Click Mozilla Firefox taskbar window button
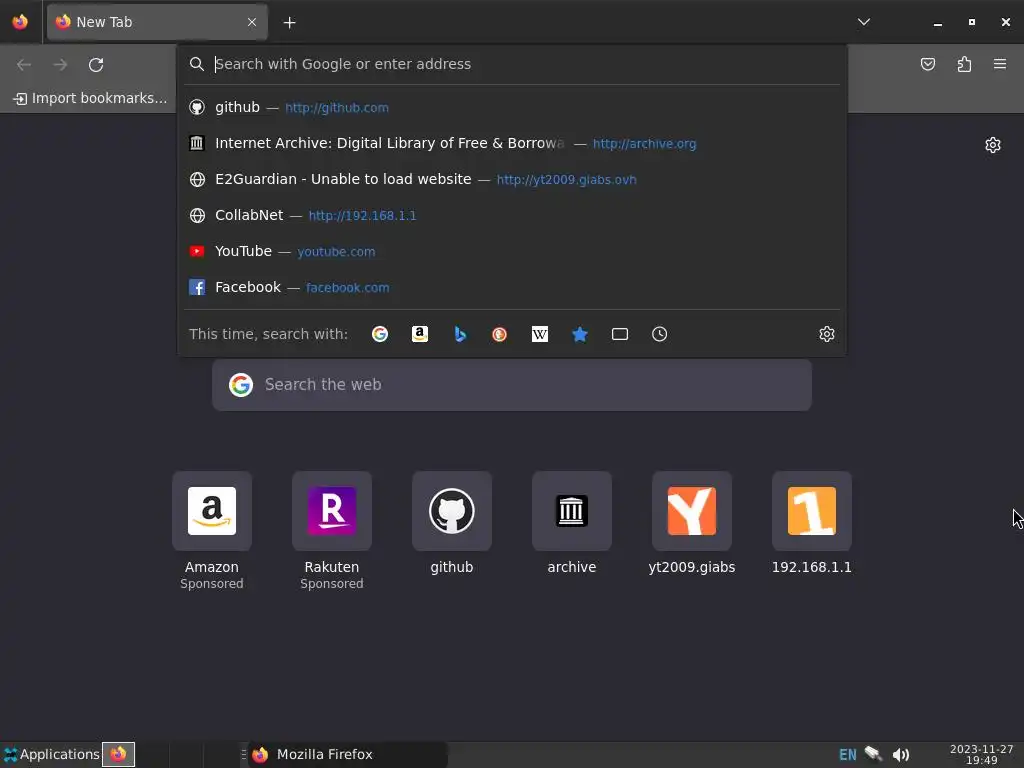 tap(347, 754)
